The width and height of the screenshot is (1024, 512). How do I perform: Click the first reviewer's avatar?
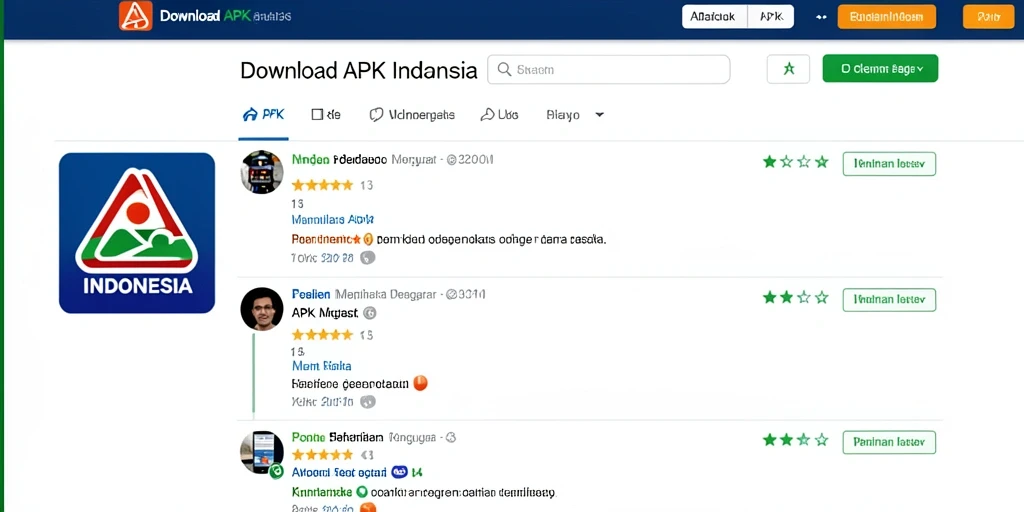pos(262,172)
